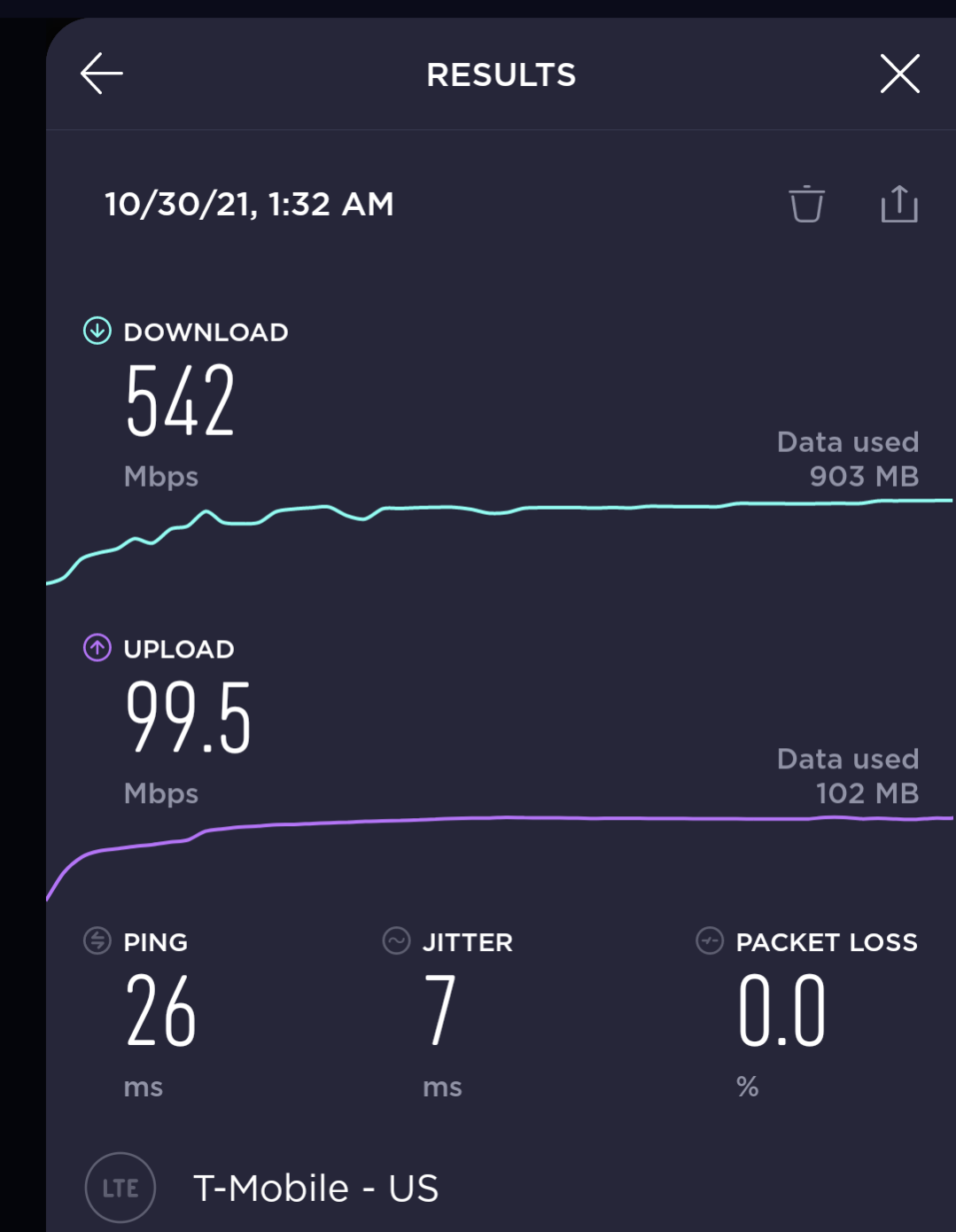Tap the RESULTS header title
This screenshot has width=956, height=1232.
coord(501,75)
